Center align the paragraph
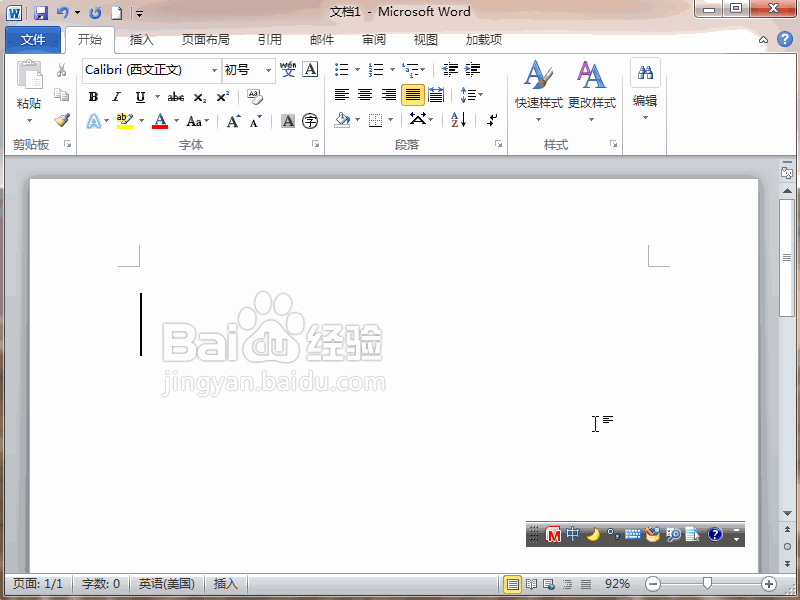Screen dimensions: 800x600 (x=365, y=95)
